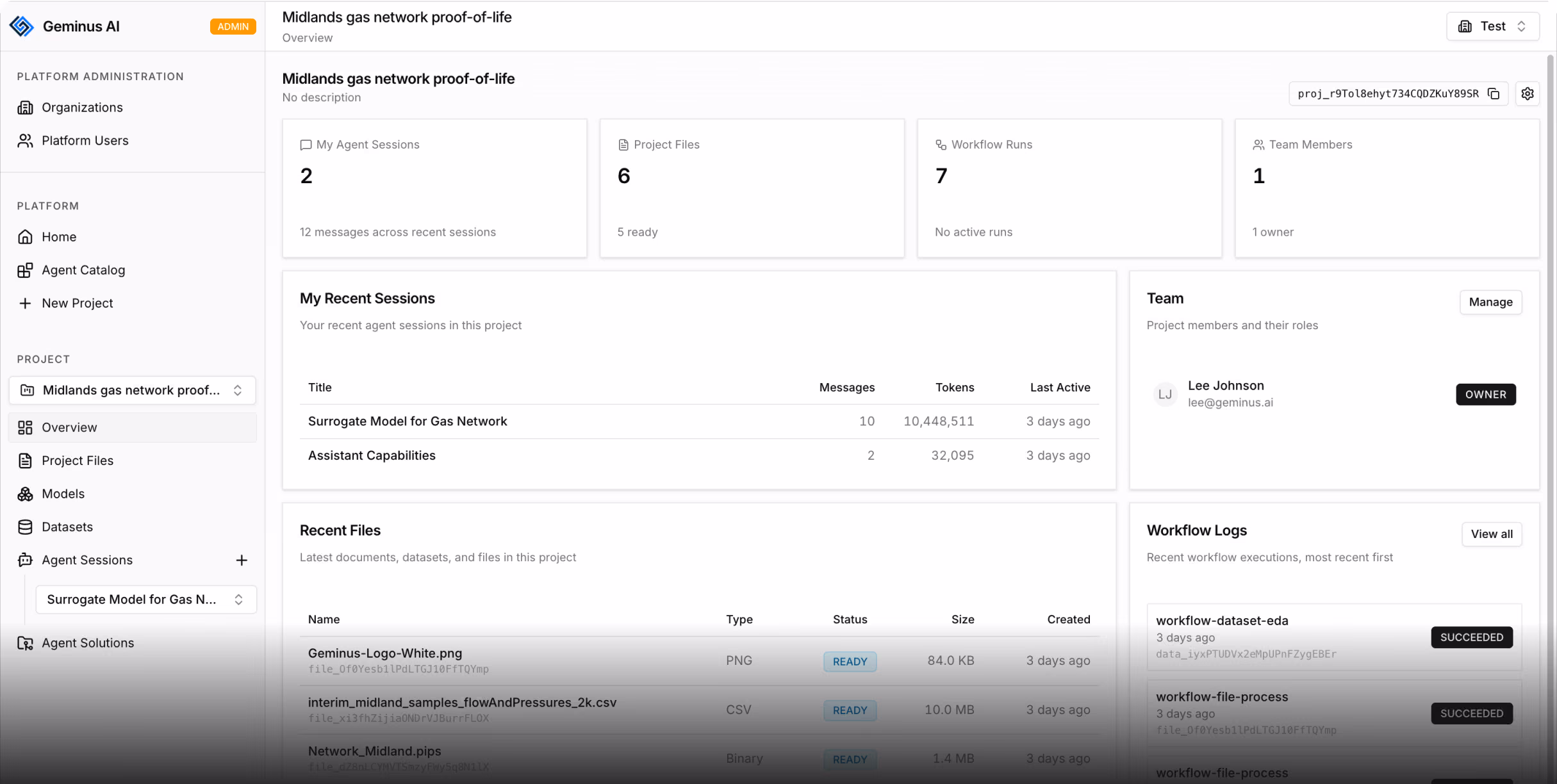Click the Workflow Runs stat card count 7

click(941, 176)
